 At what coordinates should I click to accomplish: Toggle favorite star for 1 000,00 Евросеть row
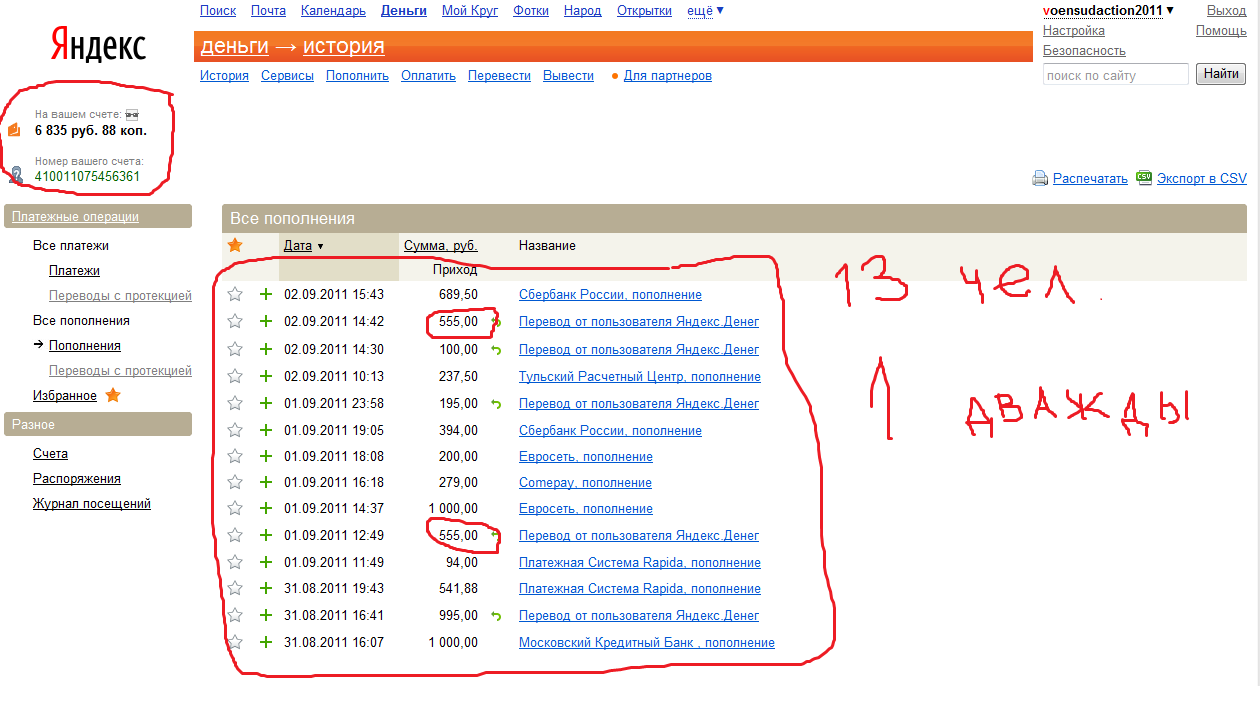point(235,509)
